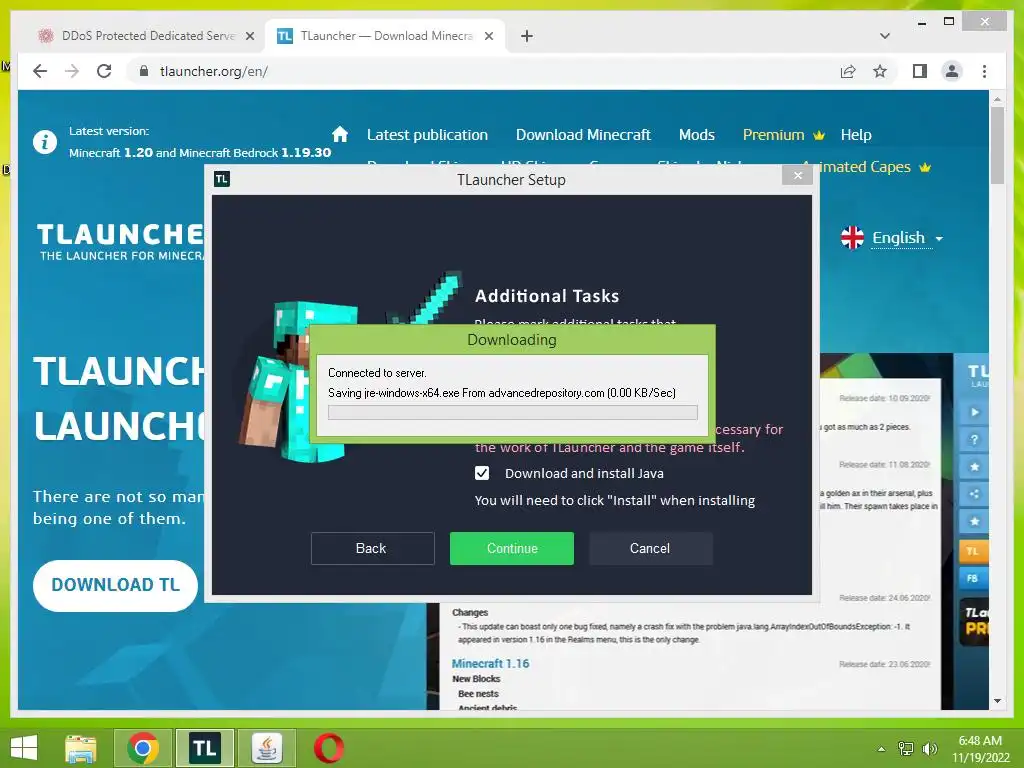
Task: Click the TLAUNCHER site logo
Action: pyautogui.click(x=121, y=241)
